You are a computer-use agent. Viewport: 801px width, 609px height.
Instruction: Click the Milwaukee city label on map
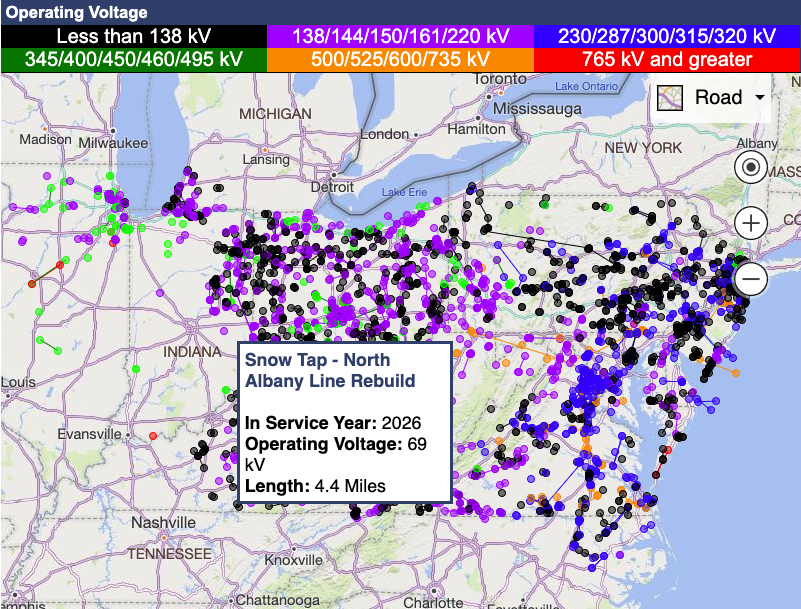[113, 143]
